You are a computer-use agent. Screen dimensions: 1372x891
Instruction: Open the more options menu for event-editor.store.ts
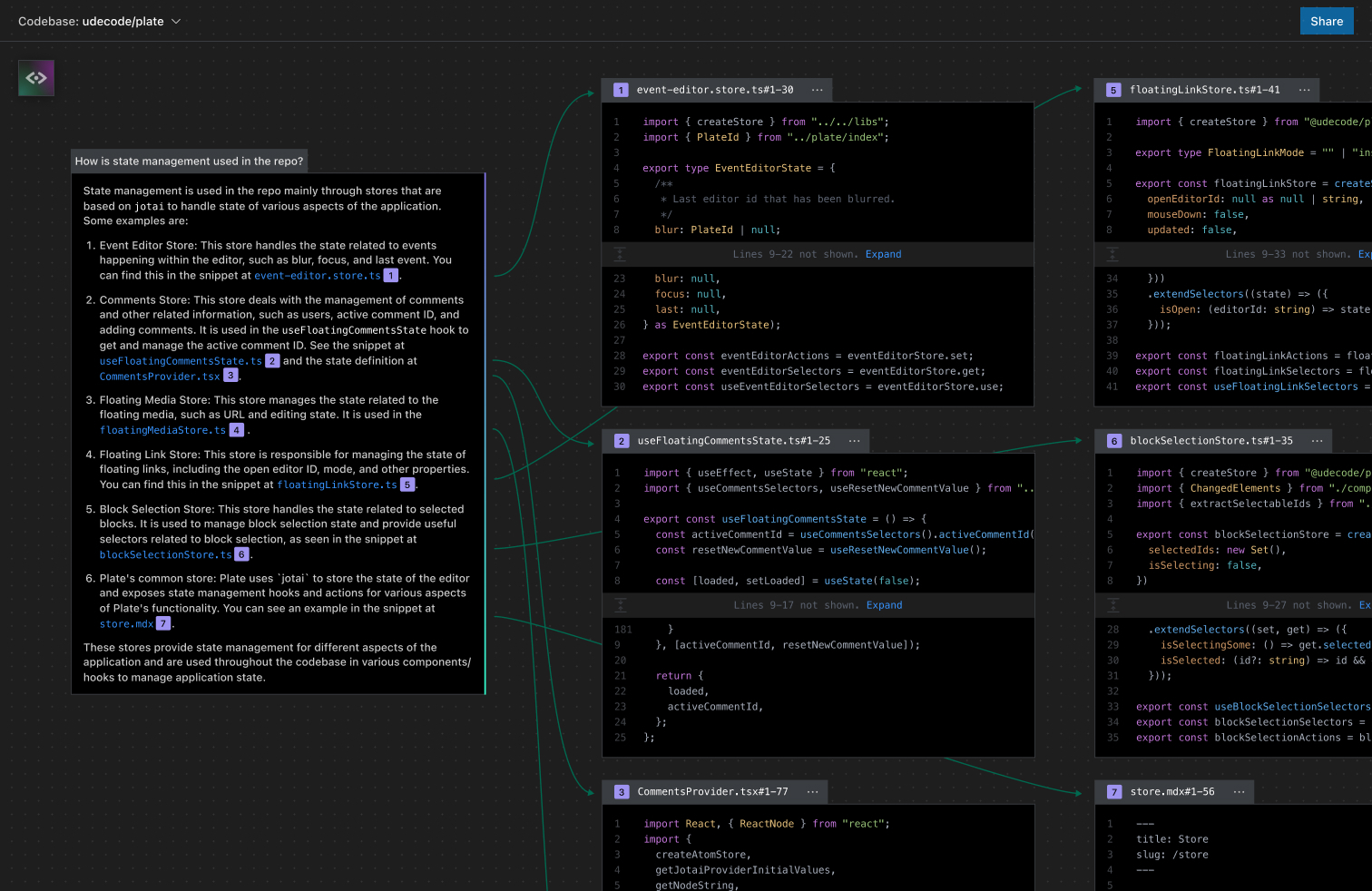click(x=817, y=90)
